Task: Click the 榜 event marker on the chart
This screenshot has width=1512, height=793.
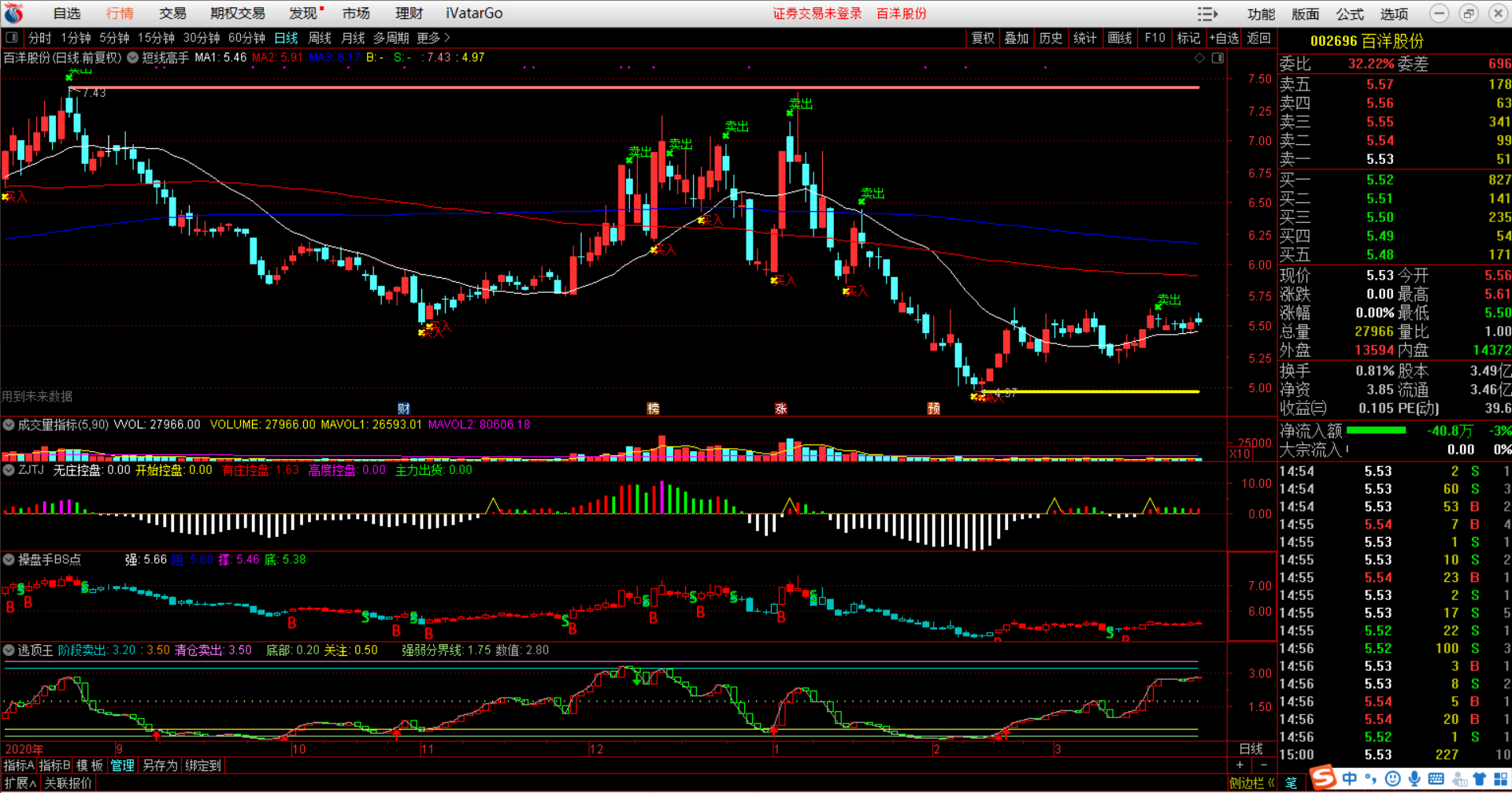Action: (653, 408)
